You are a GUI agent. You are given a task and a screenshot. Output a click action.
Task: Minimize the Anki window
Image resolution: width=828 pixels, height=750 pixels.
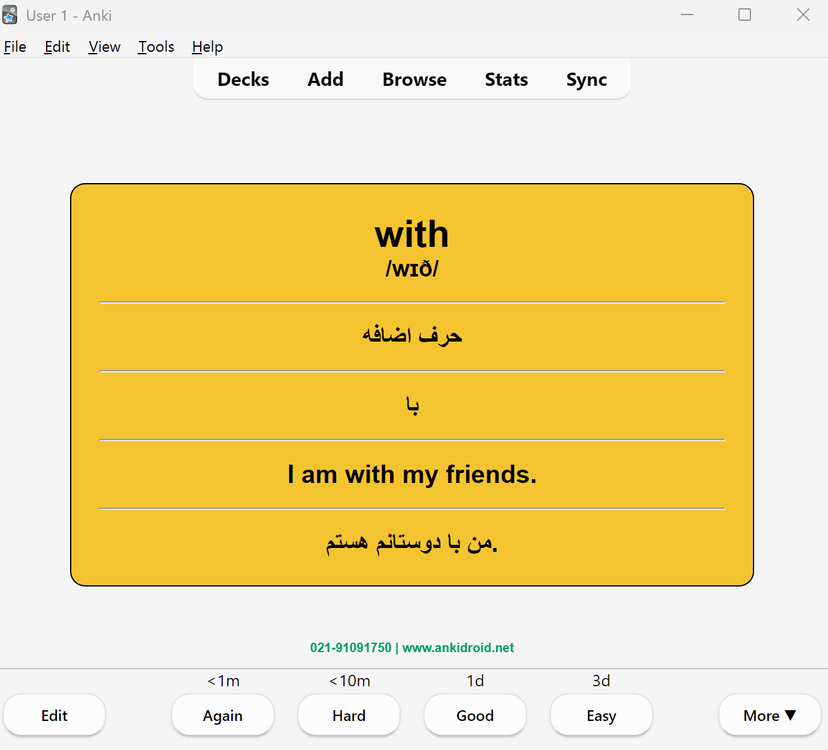(x=687, y=15)
